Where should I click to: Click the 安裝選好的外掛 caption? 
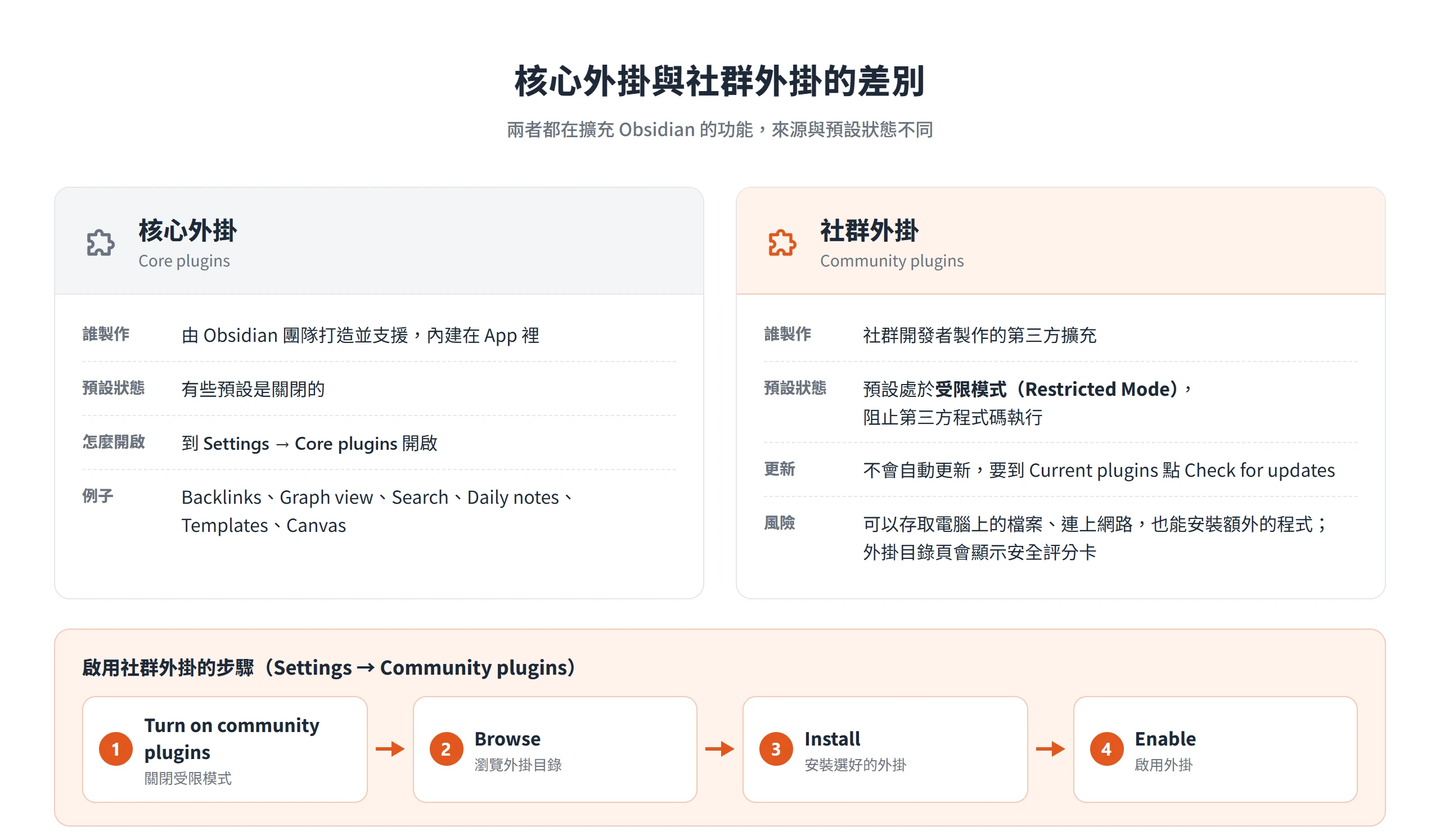pyautogui.click(x=856, y=765)
